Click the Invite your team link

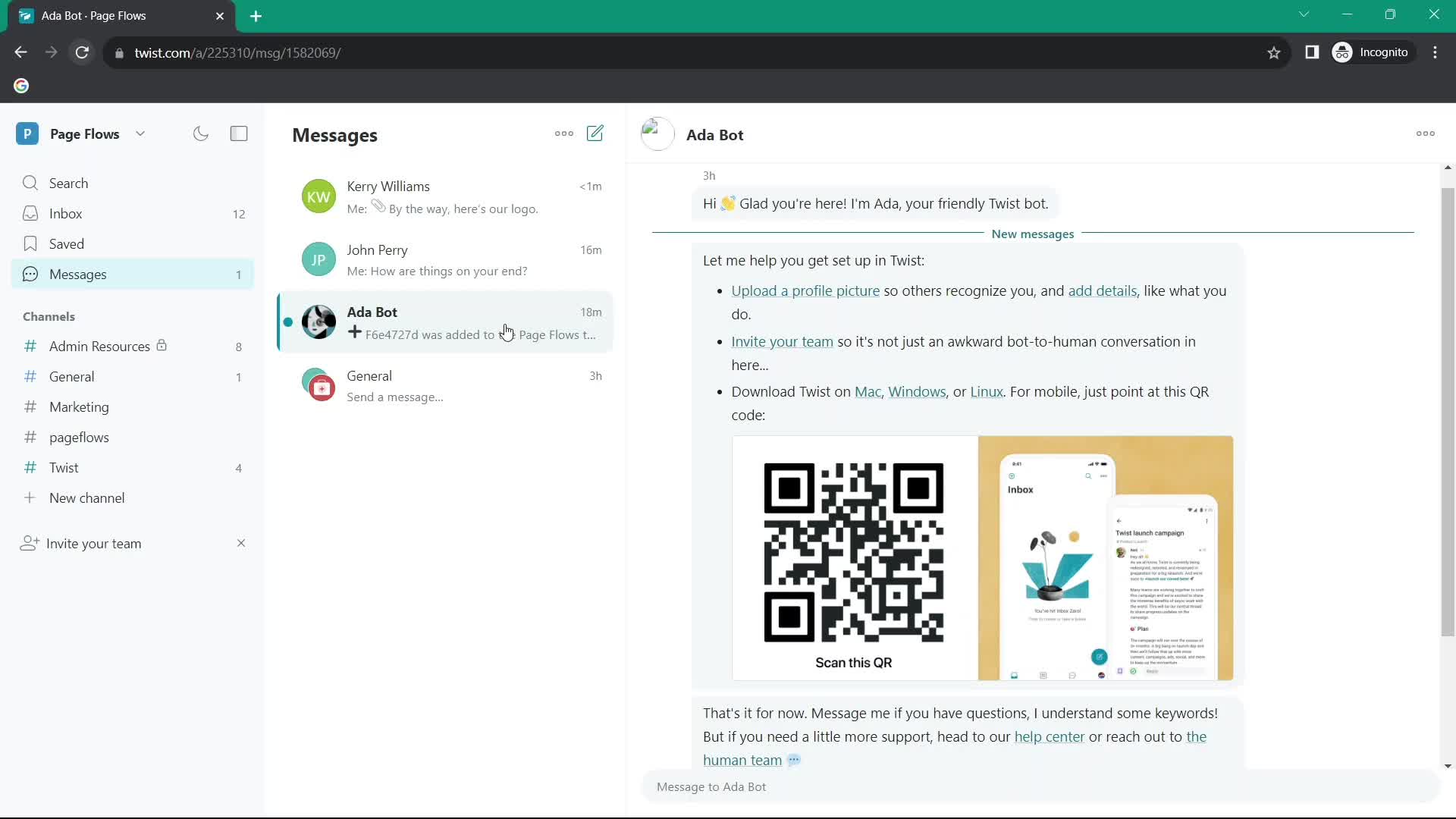coord(782,341)
